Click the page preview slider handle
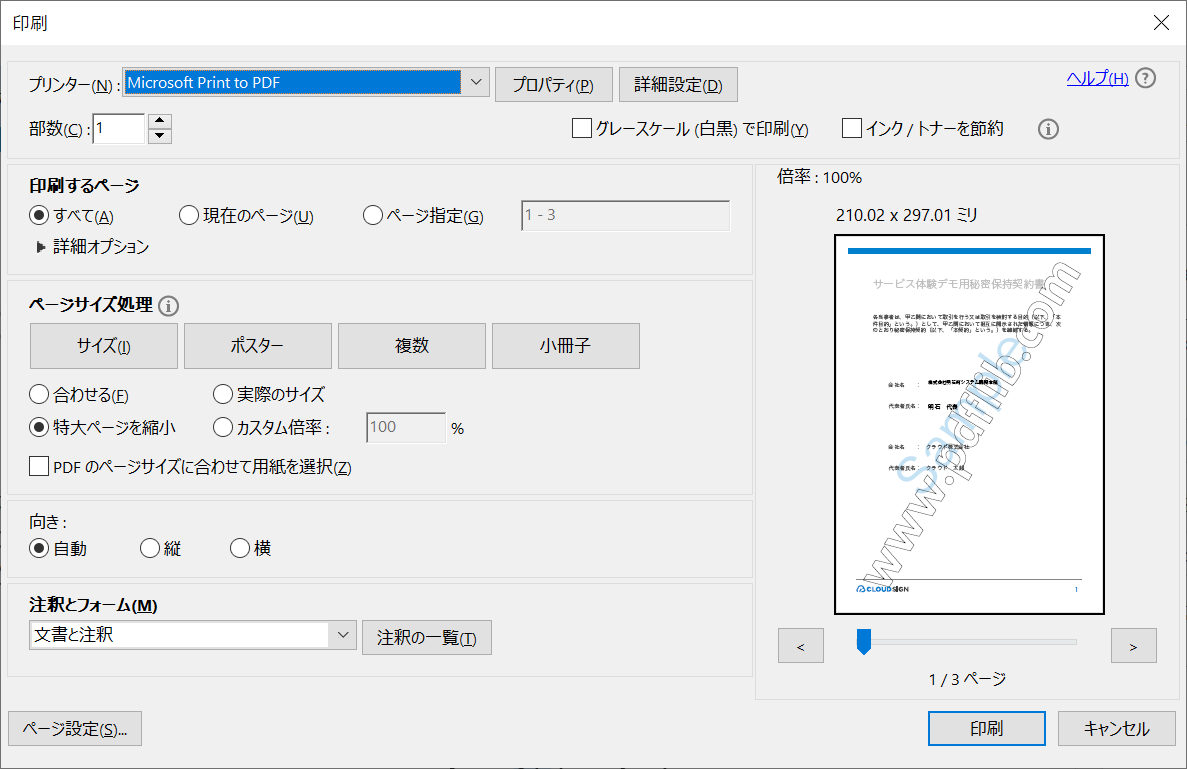 pyautogui.click(x=864, y=642)
